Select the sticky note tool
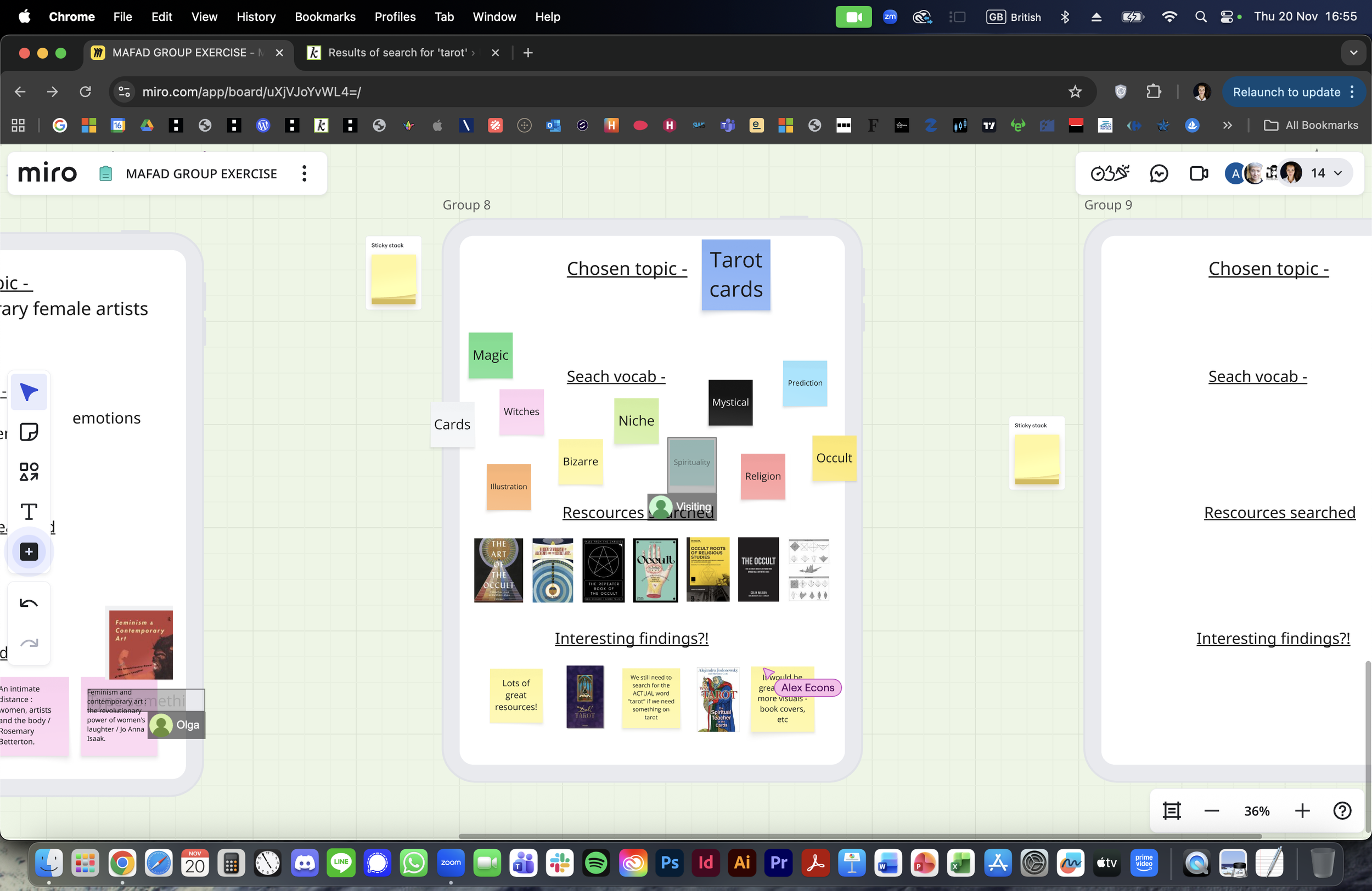1372x891 pixels. (29, 432)
